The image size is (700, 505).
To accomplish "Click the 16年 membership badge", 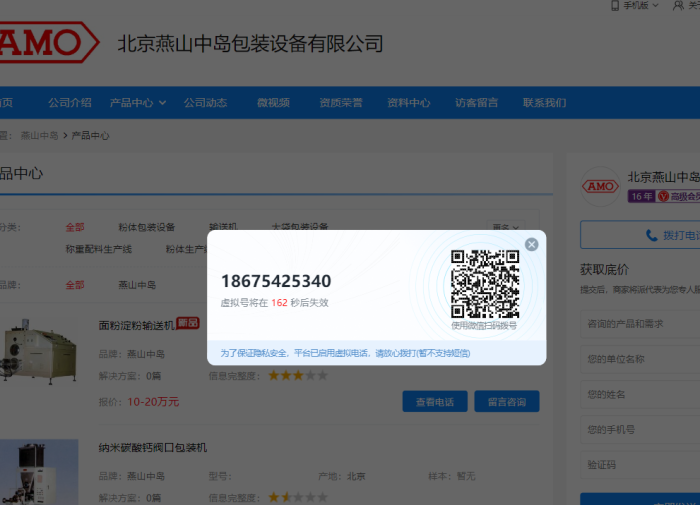I will [x=641, y=196].
